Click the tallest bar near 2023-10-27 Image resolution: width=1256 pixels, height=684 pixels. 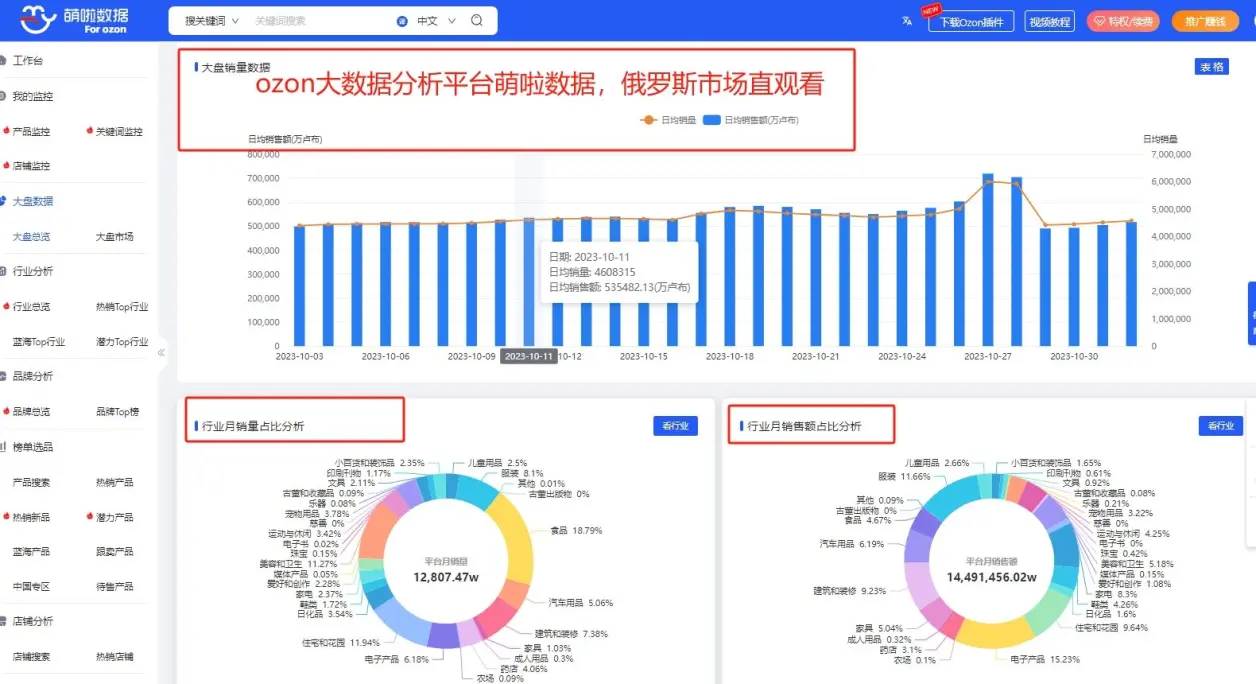tap(988, 260)
